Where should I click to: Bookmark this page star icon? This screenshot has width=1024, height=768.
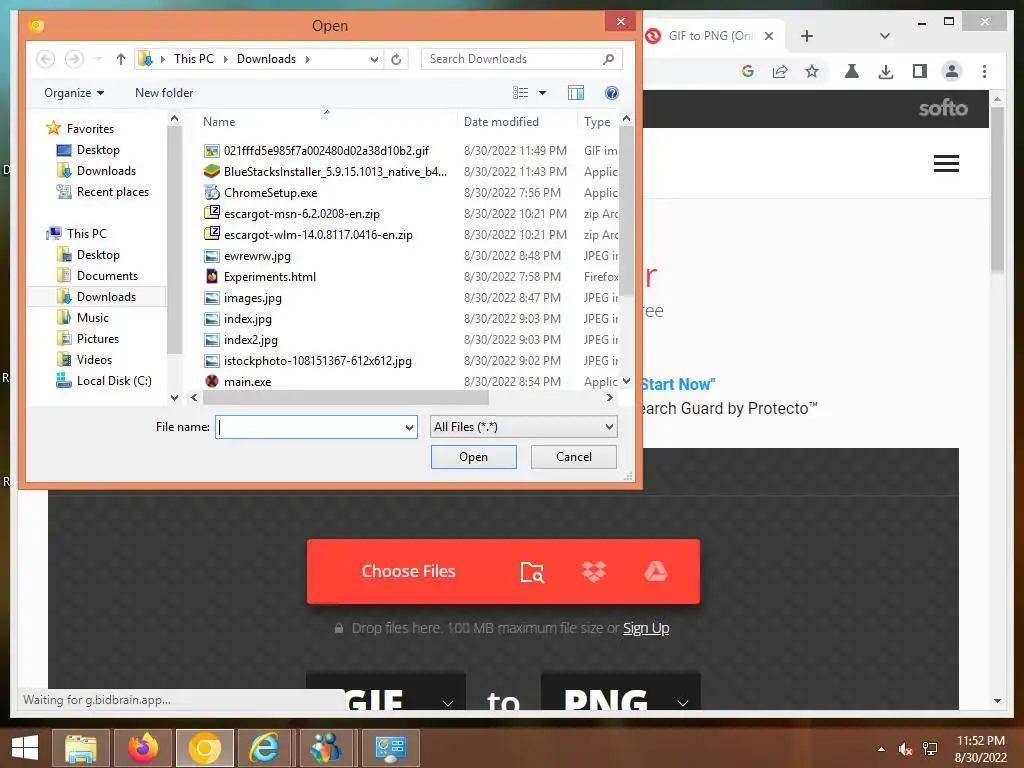812,71
